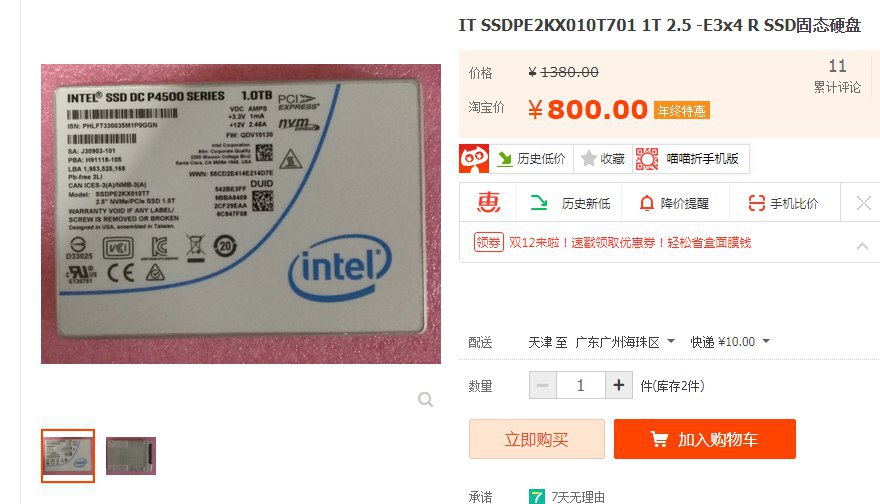Select 降价提醒 bell icon
The width and height of the screenshot is (880, 504).
pos(647,203)
